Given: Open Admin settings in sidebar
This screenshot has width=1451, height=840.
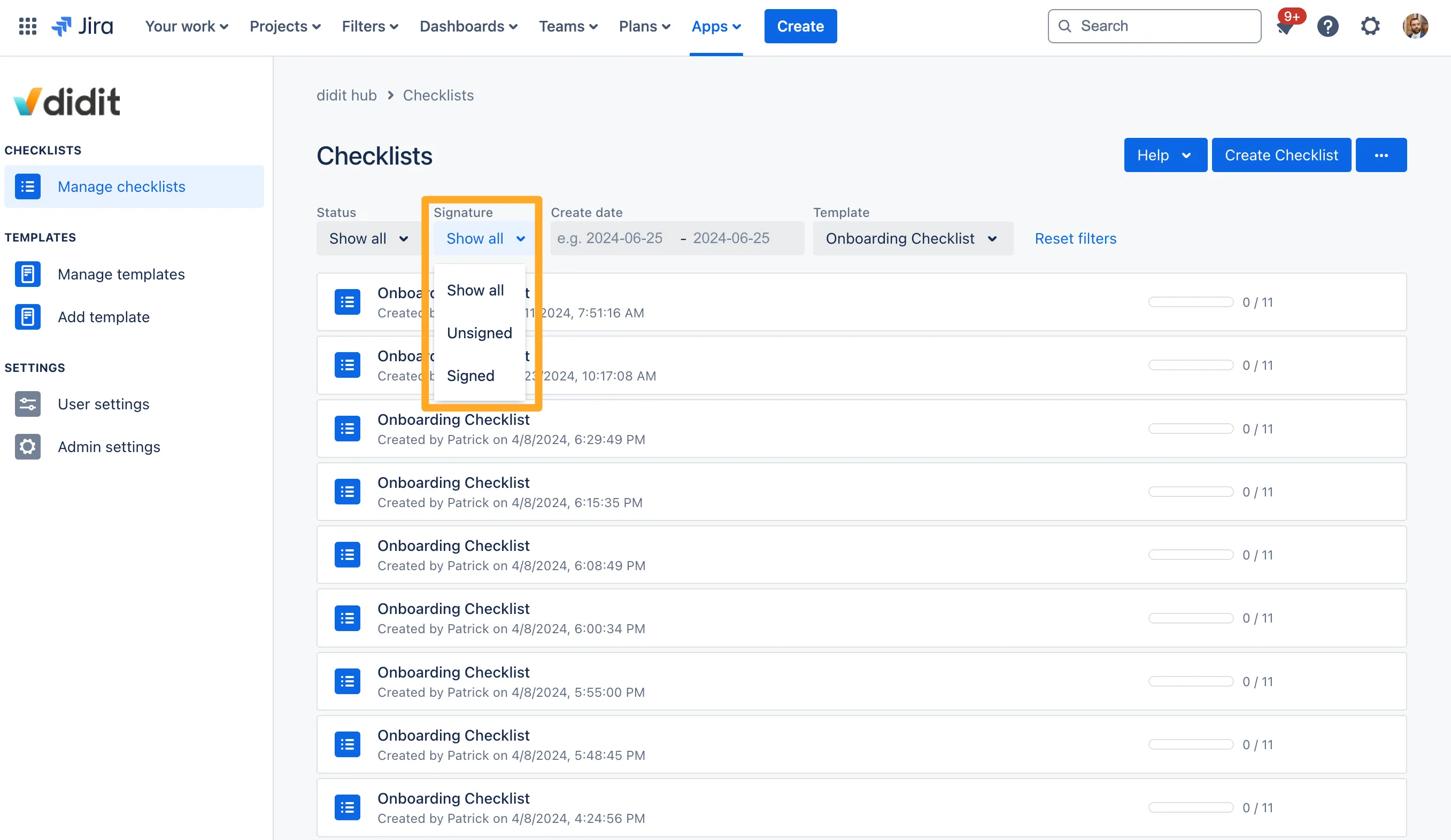Looking at the screenshot, I should tap(134, 447).
